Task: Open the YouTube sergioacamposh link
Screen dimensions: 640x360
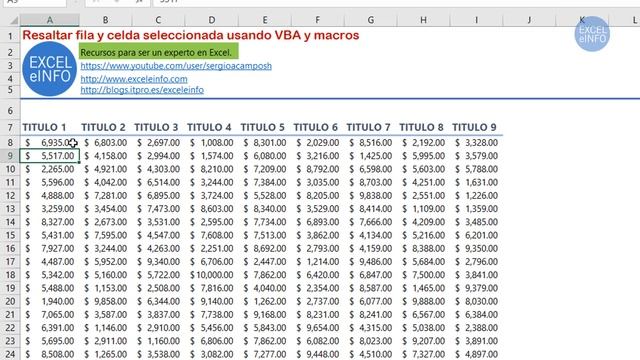Action: pos(176,66)
